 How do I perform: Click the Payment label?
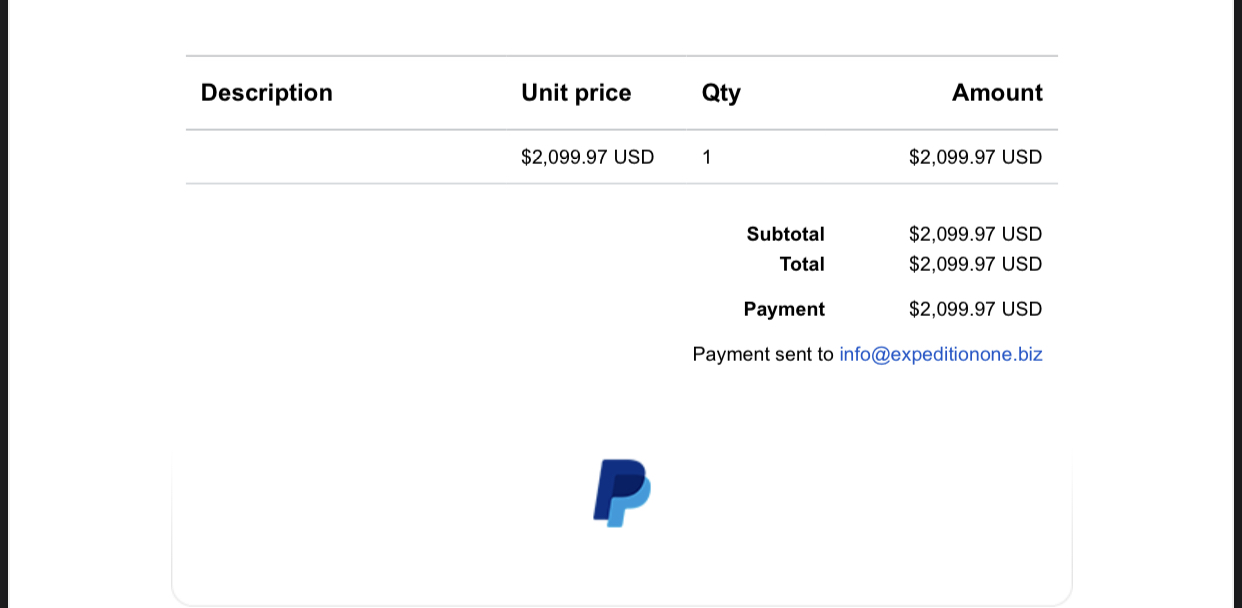[x=784, y=309]
